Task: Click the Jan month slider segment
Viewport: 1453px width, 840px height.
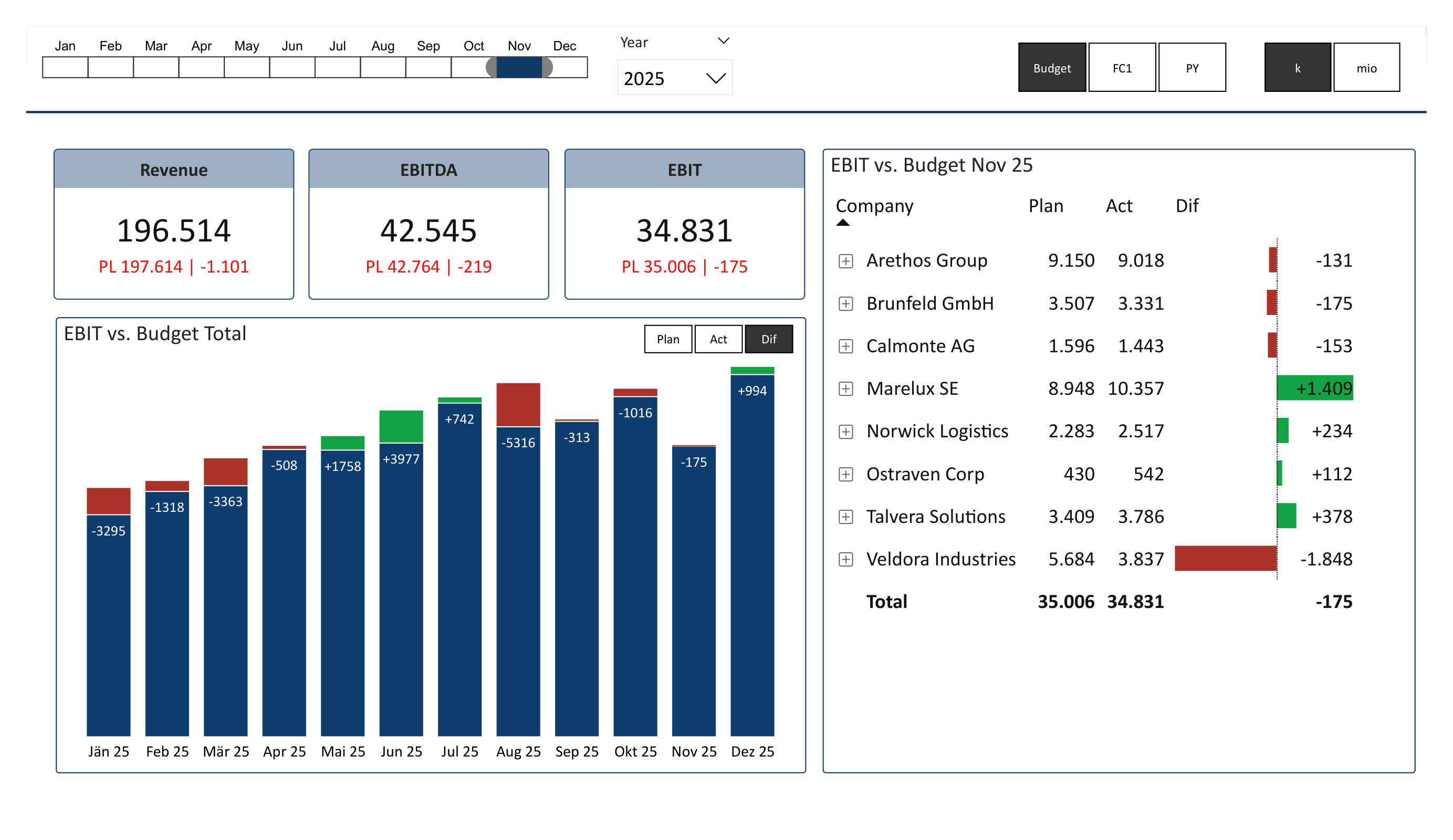Action: tap(65, 67)
